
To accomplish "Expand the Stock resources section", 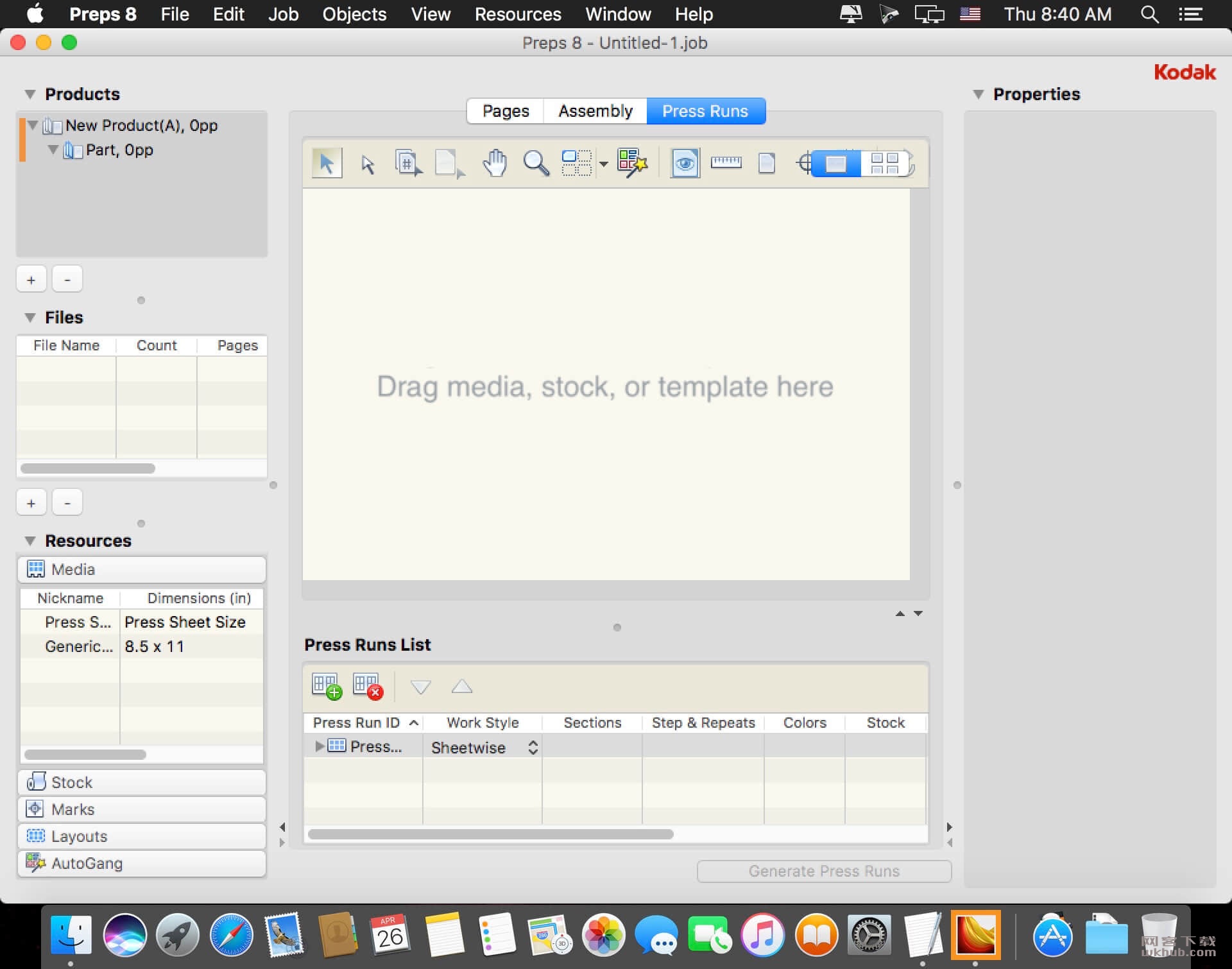I will (142, 782).
